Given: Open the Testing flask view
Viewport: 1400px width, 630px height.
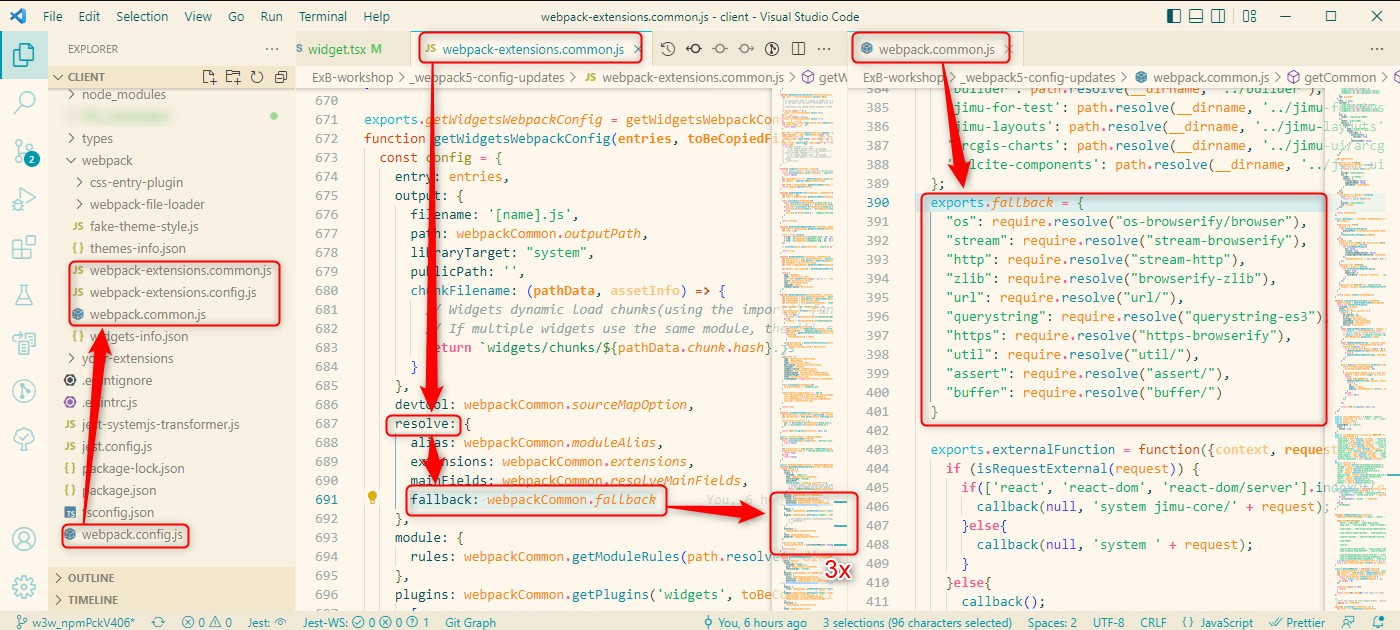Looking at the screenshot, I should click(x=24, y=295).
